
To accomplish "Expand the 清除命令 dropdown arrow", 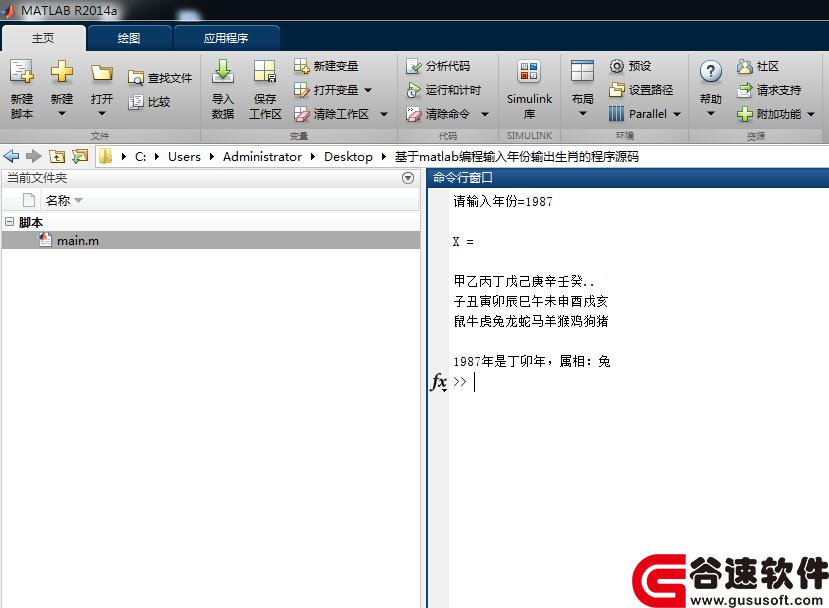I will point(484,114).
